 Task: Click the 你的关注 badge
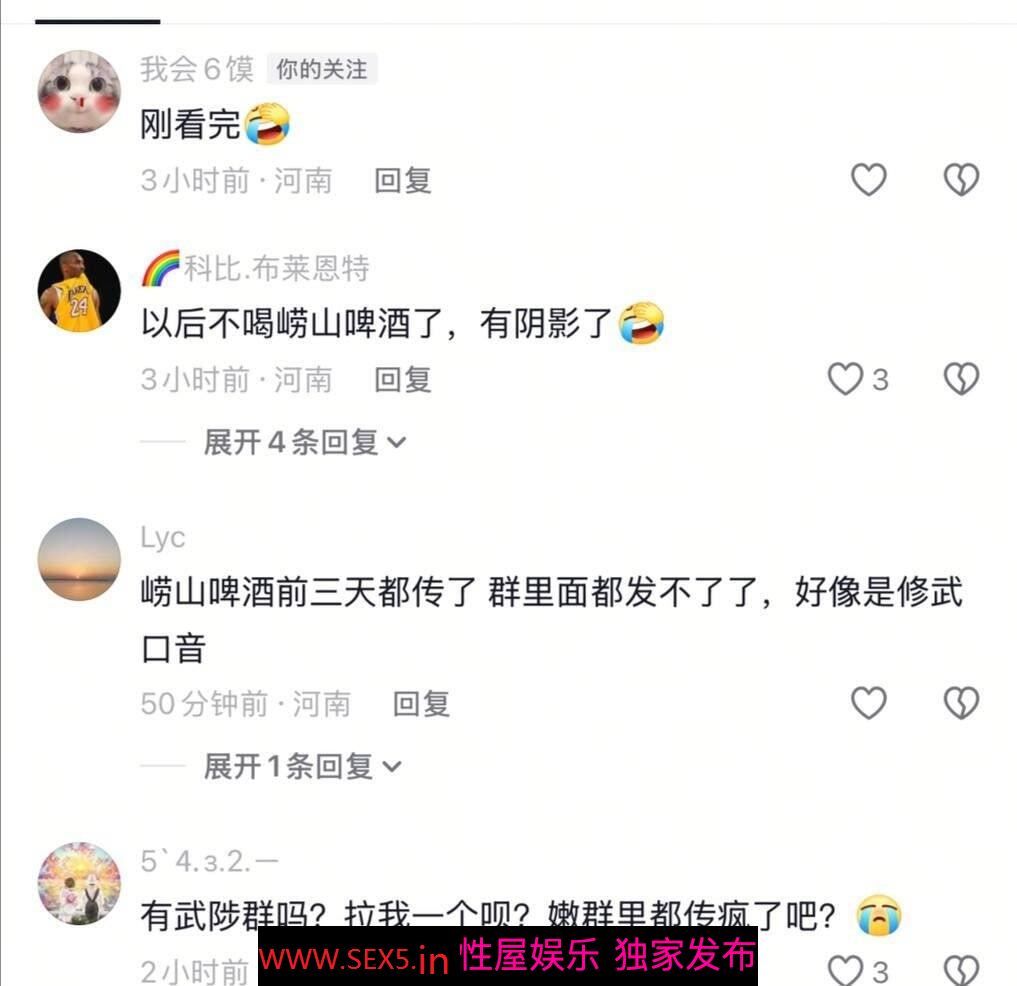(x=322, y=69)
